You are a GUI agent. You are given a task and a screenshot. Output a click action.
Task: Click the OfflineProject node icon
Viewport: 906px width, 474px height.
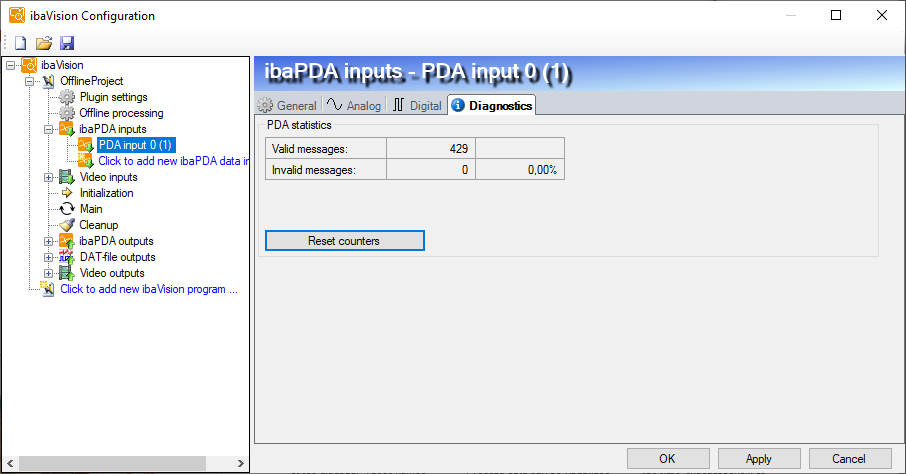49,81
